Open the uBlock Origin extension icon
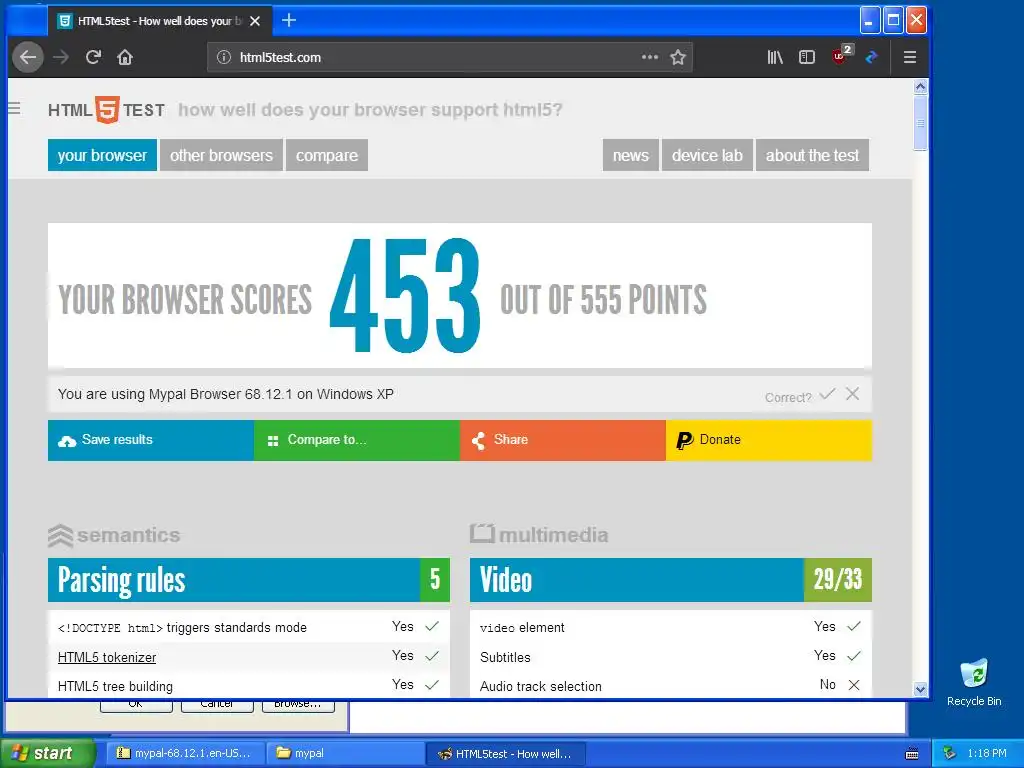 coord(840,56)
